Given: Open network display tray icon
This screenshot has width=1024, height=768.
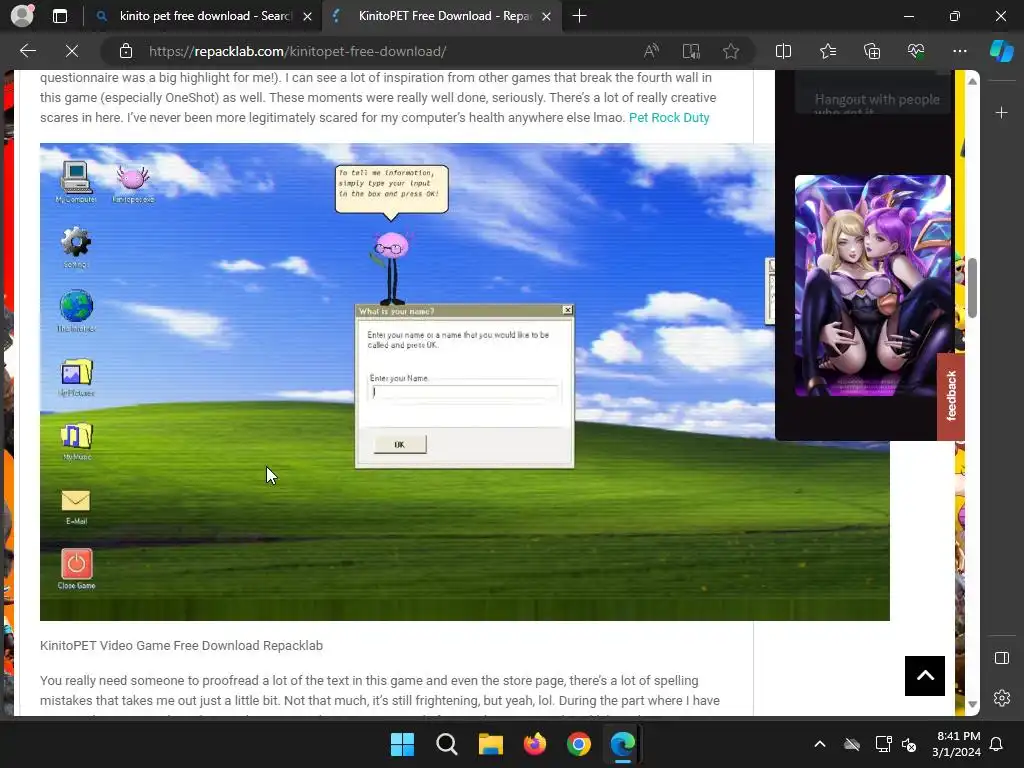Looking at the screenshot, I should (x=883, y=744).
